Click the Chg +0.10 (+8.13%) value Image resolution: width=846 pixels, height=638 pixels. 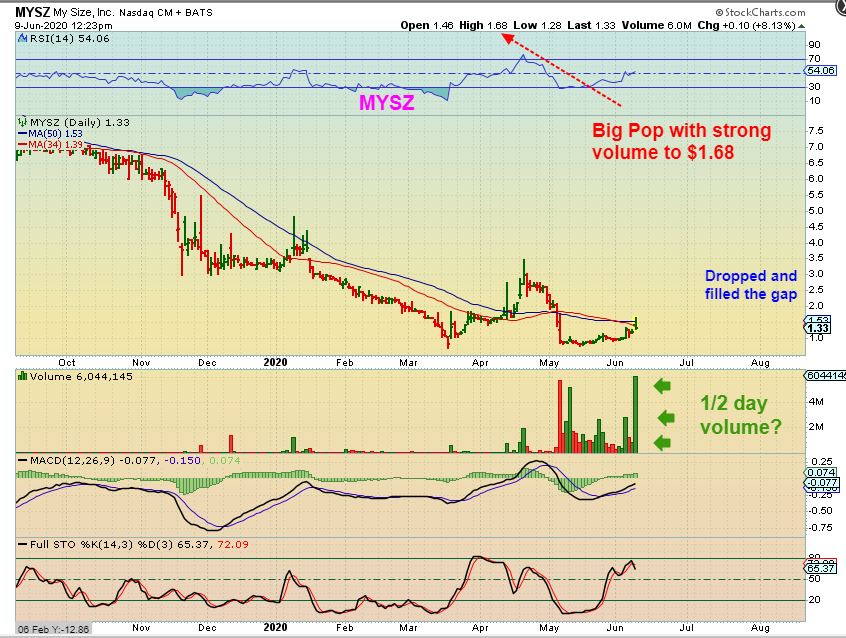[x=747, y=25]
